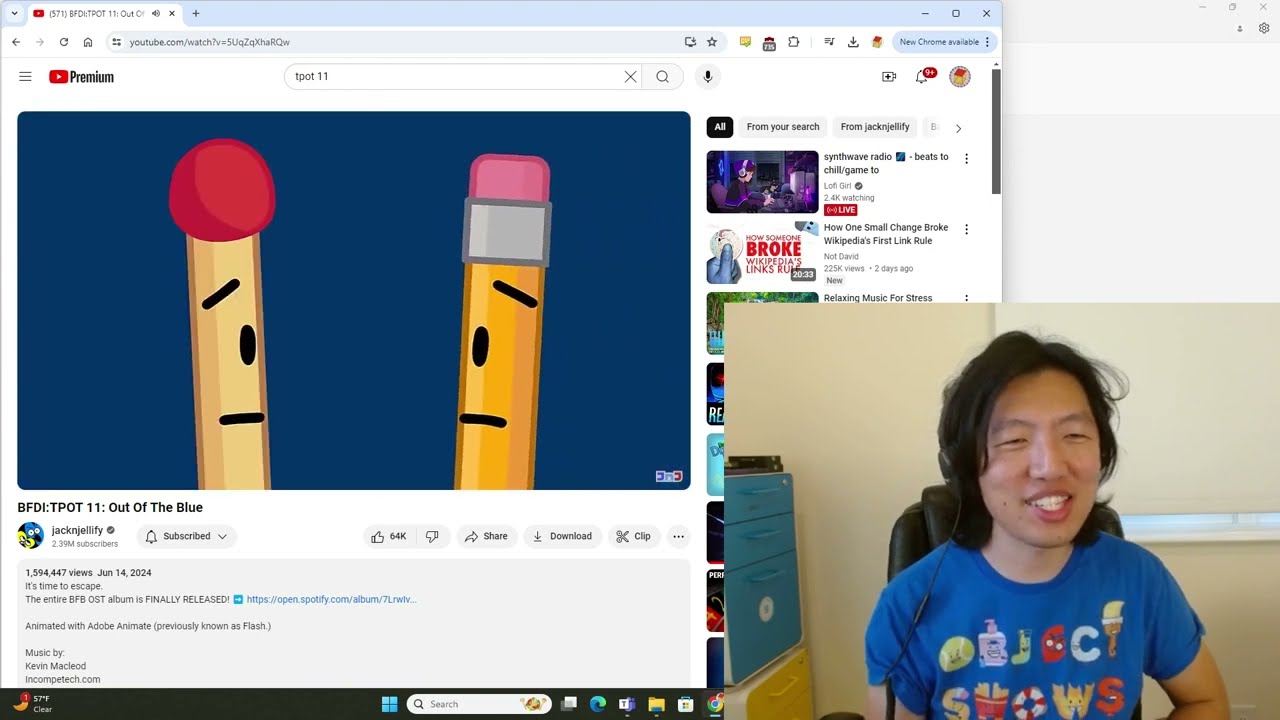Open the jacknjellify channel avatar
Screen dimensions: 1280x720
(x=30, y=536)
